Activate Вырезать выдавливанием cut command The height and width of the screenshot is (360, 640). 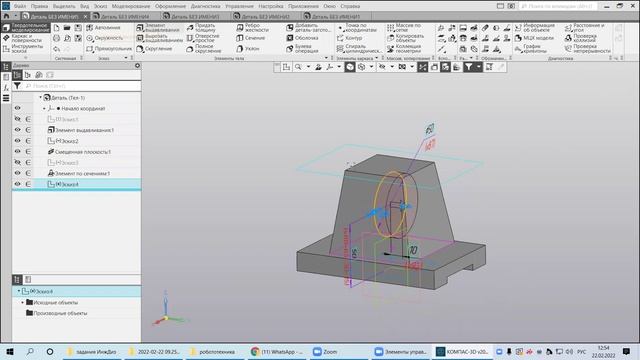[x=159, y=38]
